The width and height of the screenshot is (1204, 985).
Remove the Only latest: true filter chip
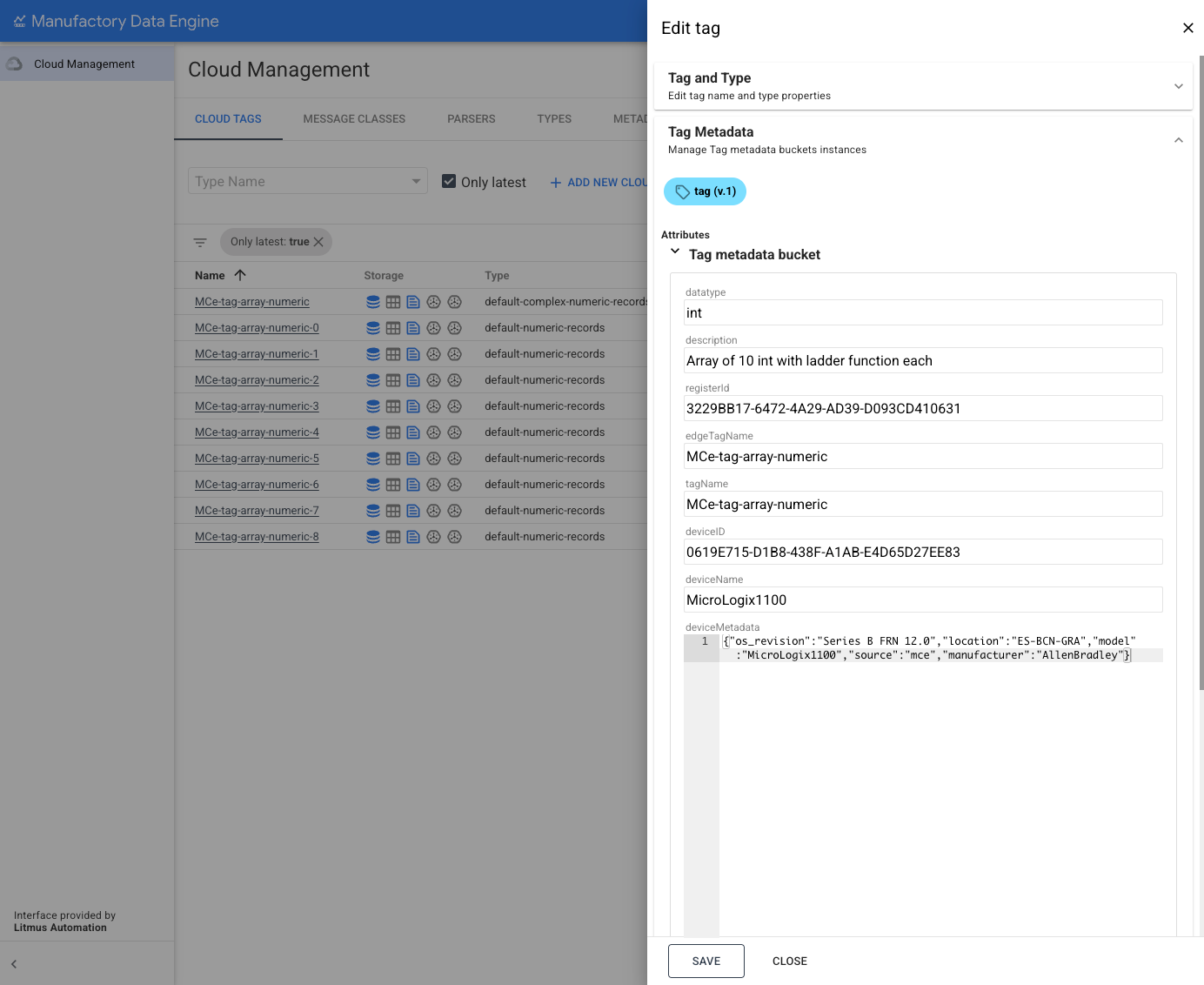[318, 242]
